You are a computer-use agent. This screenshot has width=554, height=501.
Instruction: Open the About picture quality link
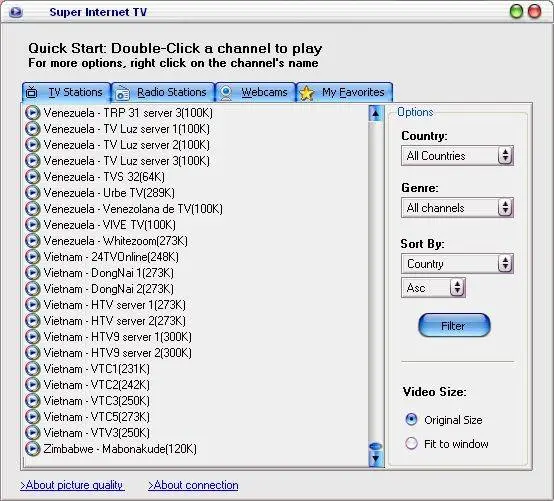(72, 485)
